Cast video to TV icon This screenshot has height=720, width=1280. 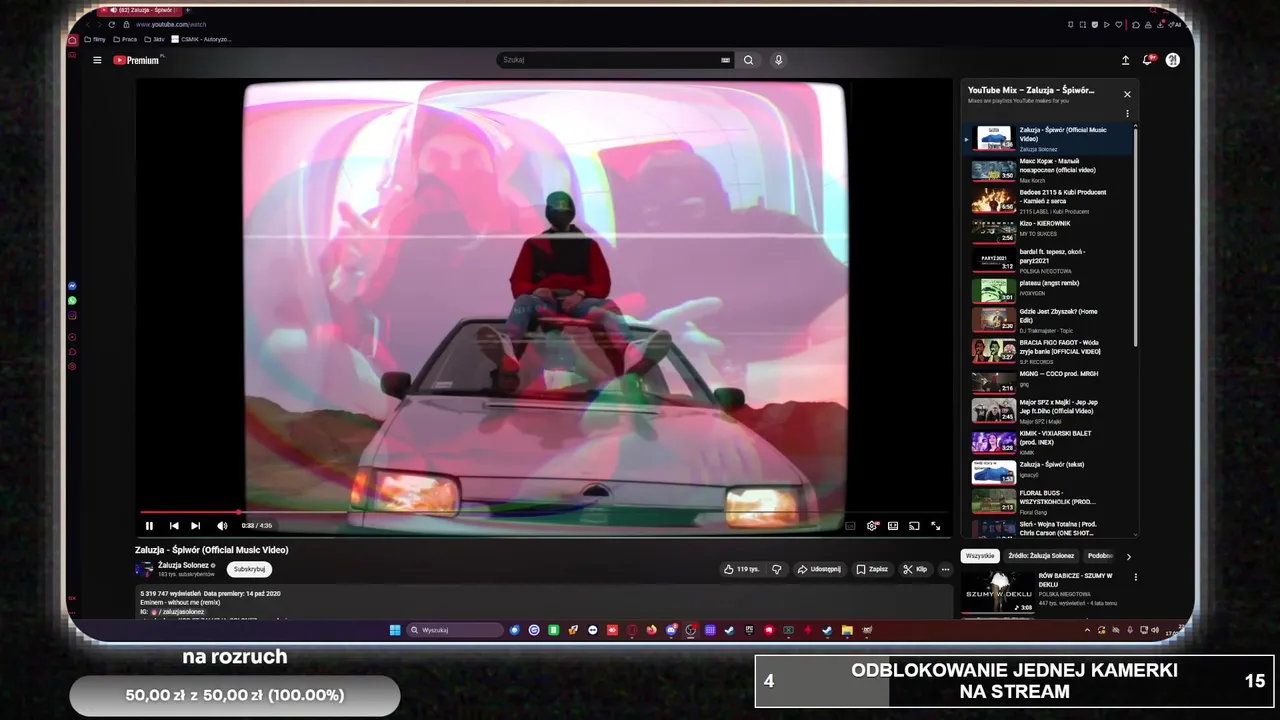pos(914,525)
